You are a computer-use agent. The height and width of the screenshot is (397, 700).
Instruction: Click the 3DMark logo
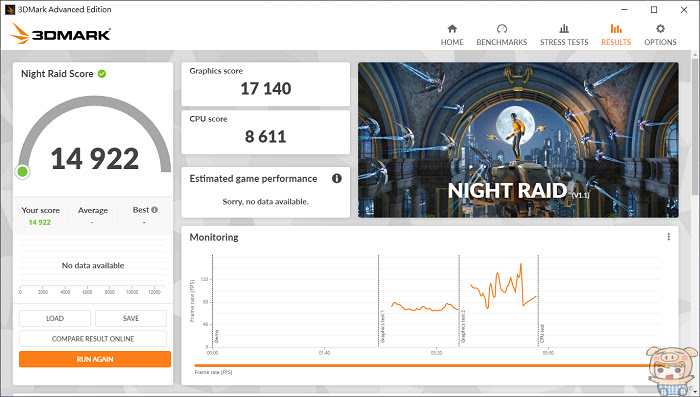coord(61,34)
